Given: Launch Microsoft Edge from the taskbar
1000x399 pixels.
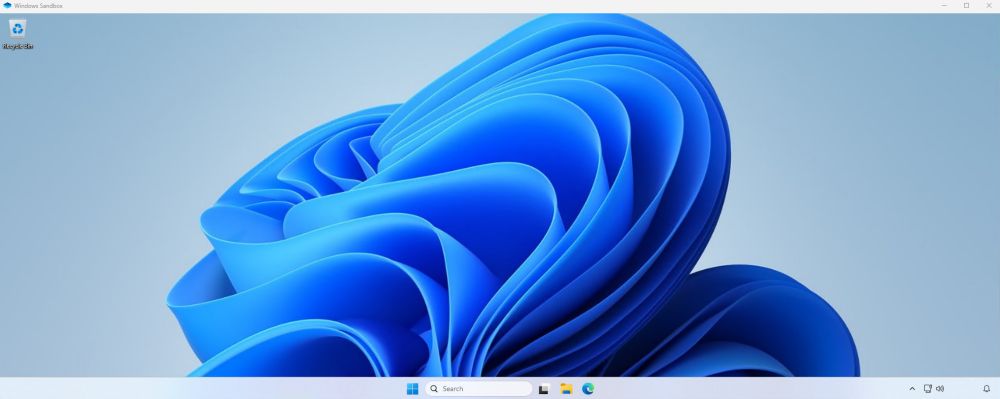Looking at the screenshot, I should (x=588, y=389).
